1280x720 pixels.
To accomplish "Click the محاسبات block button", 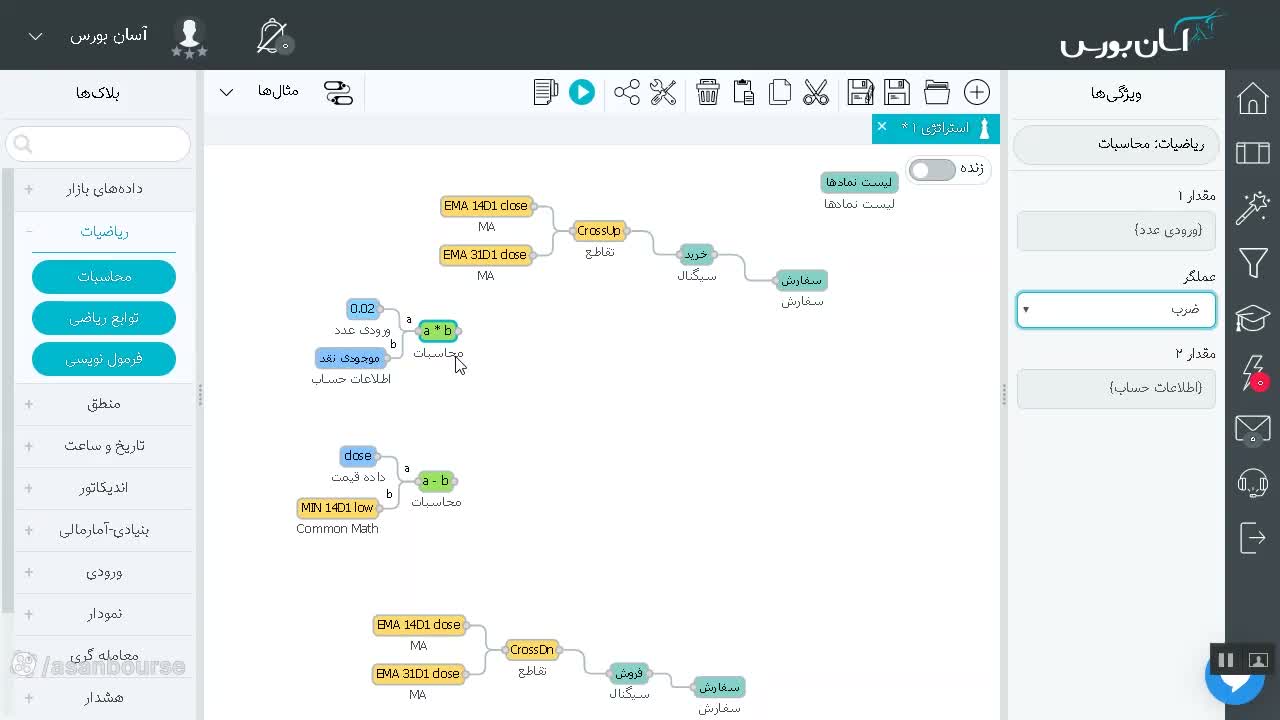I will pos(104,277).
